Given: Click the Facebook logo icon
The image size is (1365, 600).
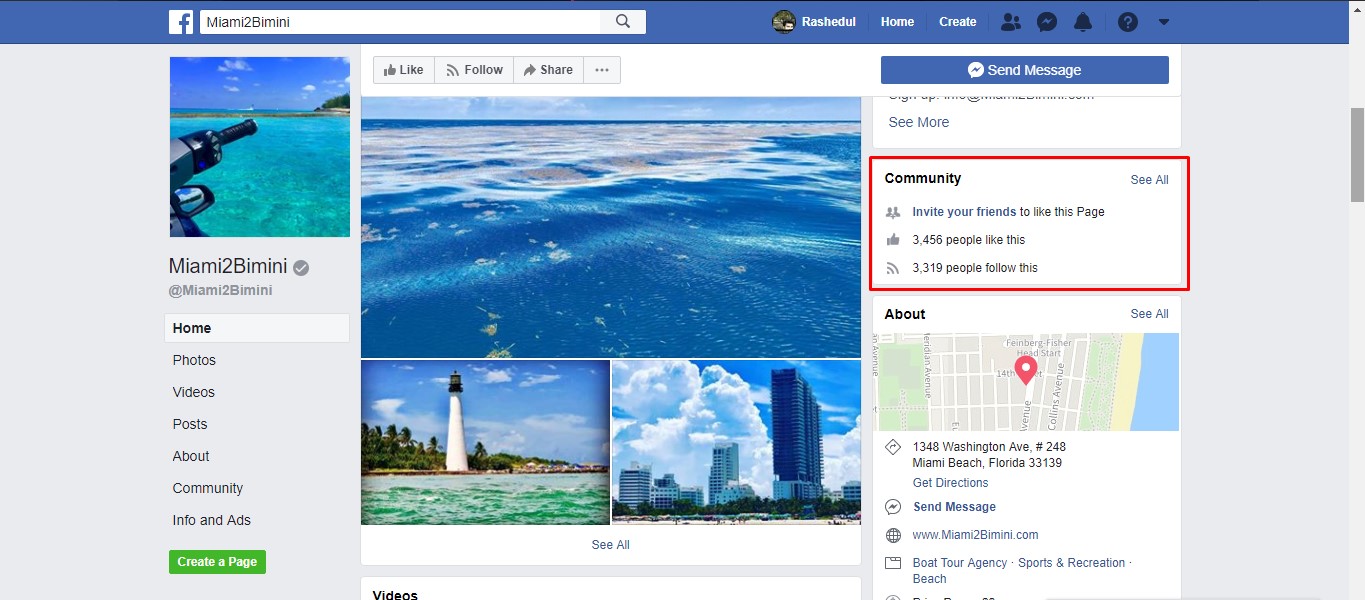Looking at the screenshot, I should click(181, 22).
